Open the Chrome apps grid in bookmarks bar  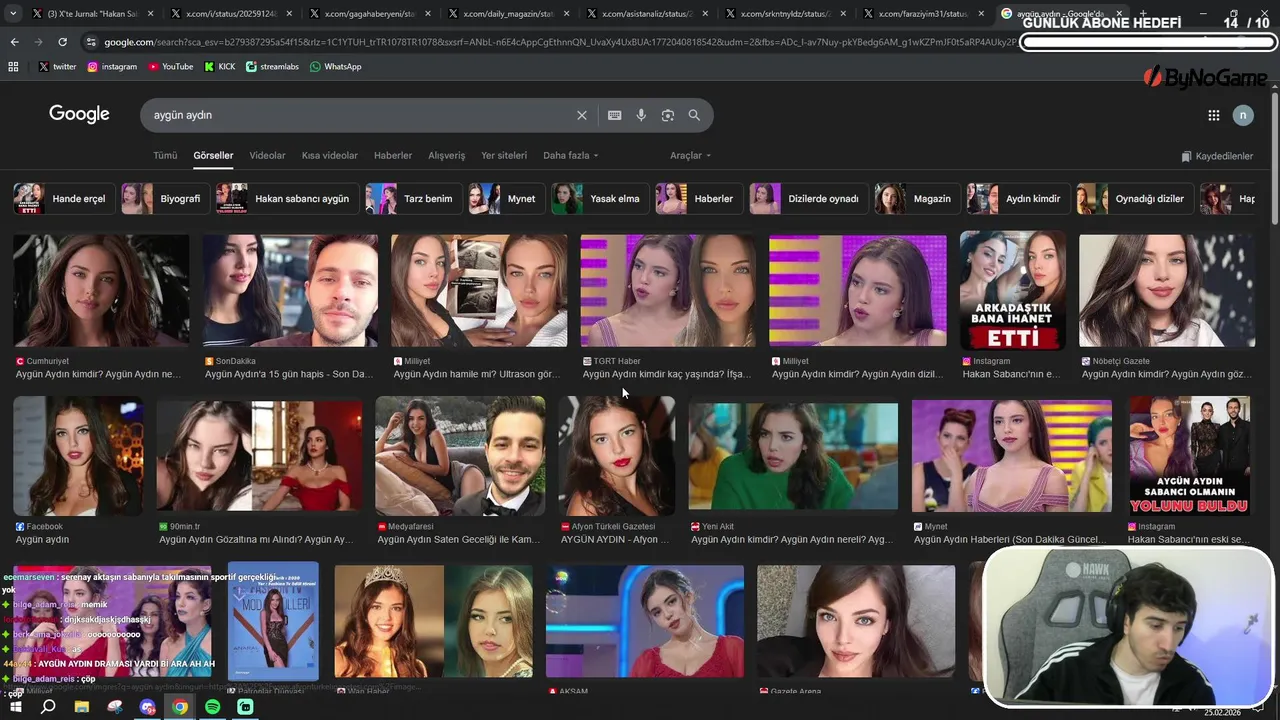coord(13,66)
